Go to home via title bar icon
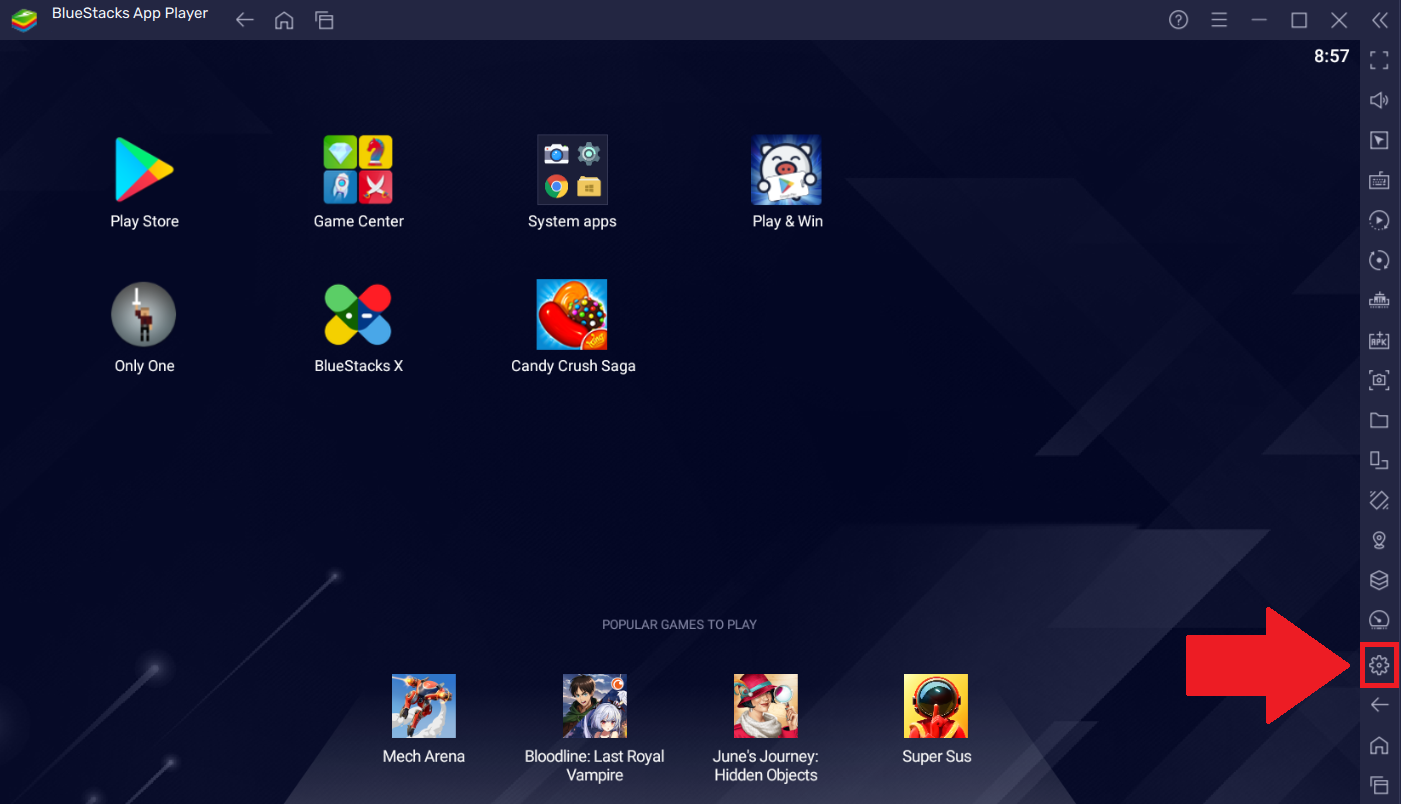 (285, 20)
